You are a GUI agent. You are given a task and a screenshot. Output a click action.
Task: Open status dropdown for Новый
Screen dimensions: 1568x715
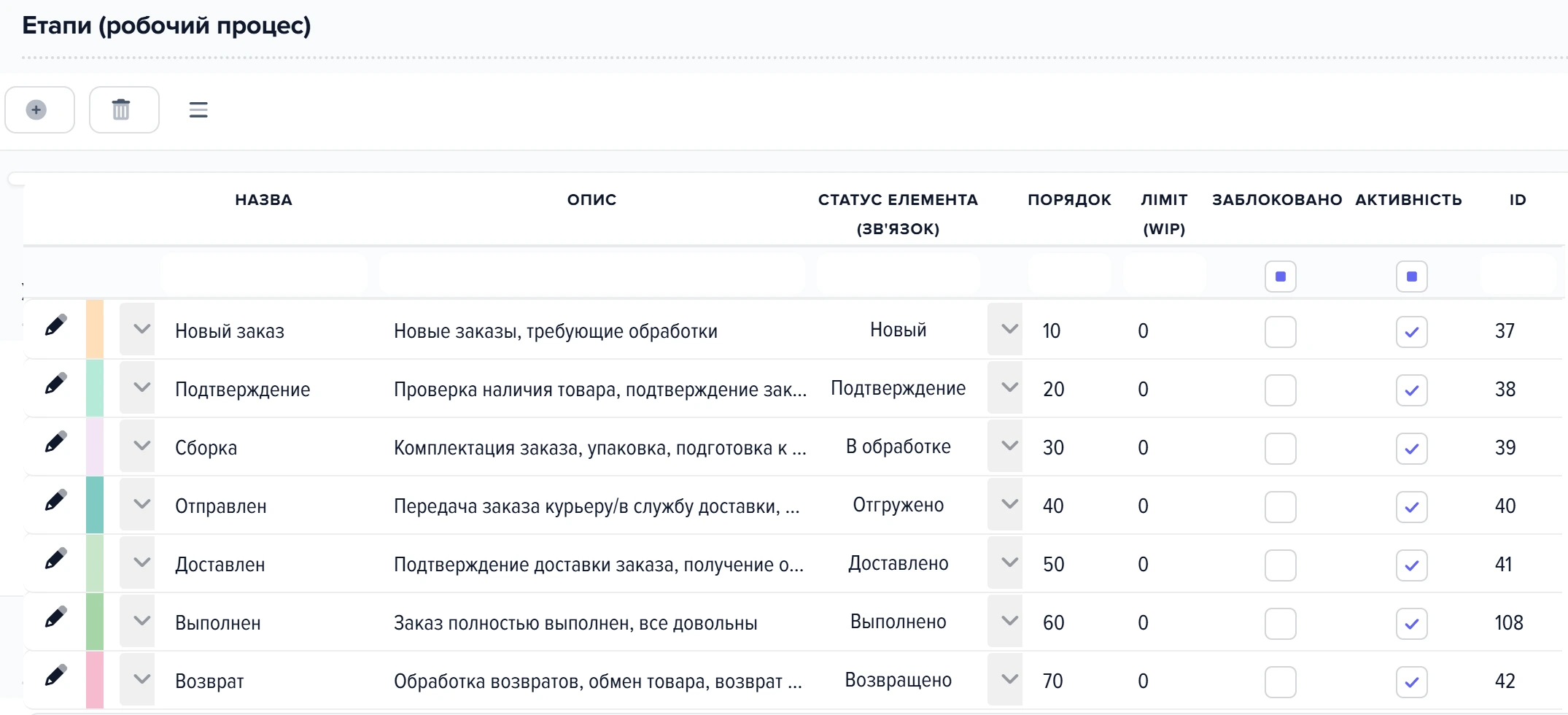[x=1004, y=329]
